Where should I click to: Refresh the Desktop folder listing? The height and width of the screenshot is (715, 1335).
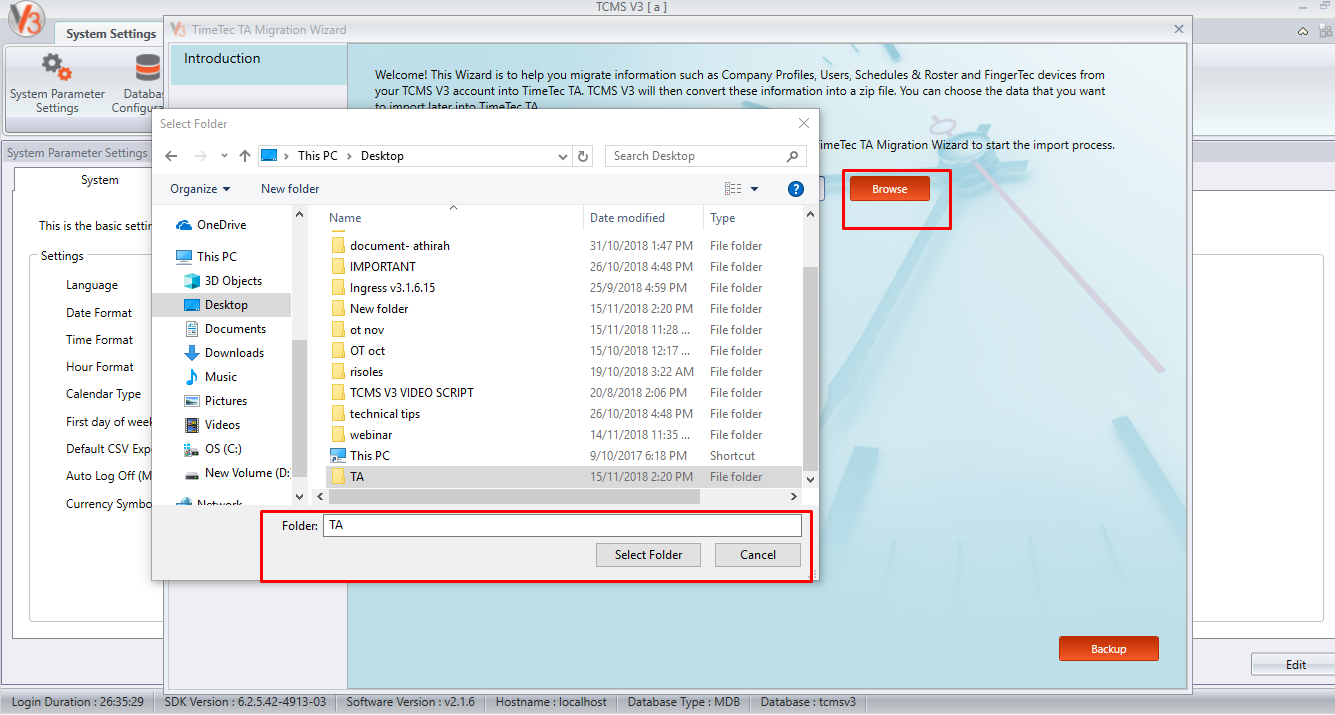point(584,156)
